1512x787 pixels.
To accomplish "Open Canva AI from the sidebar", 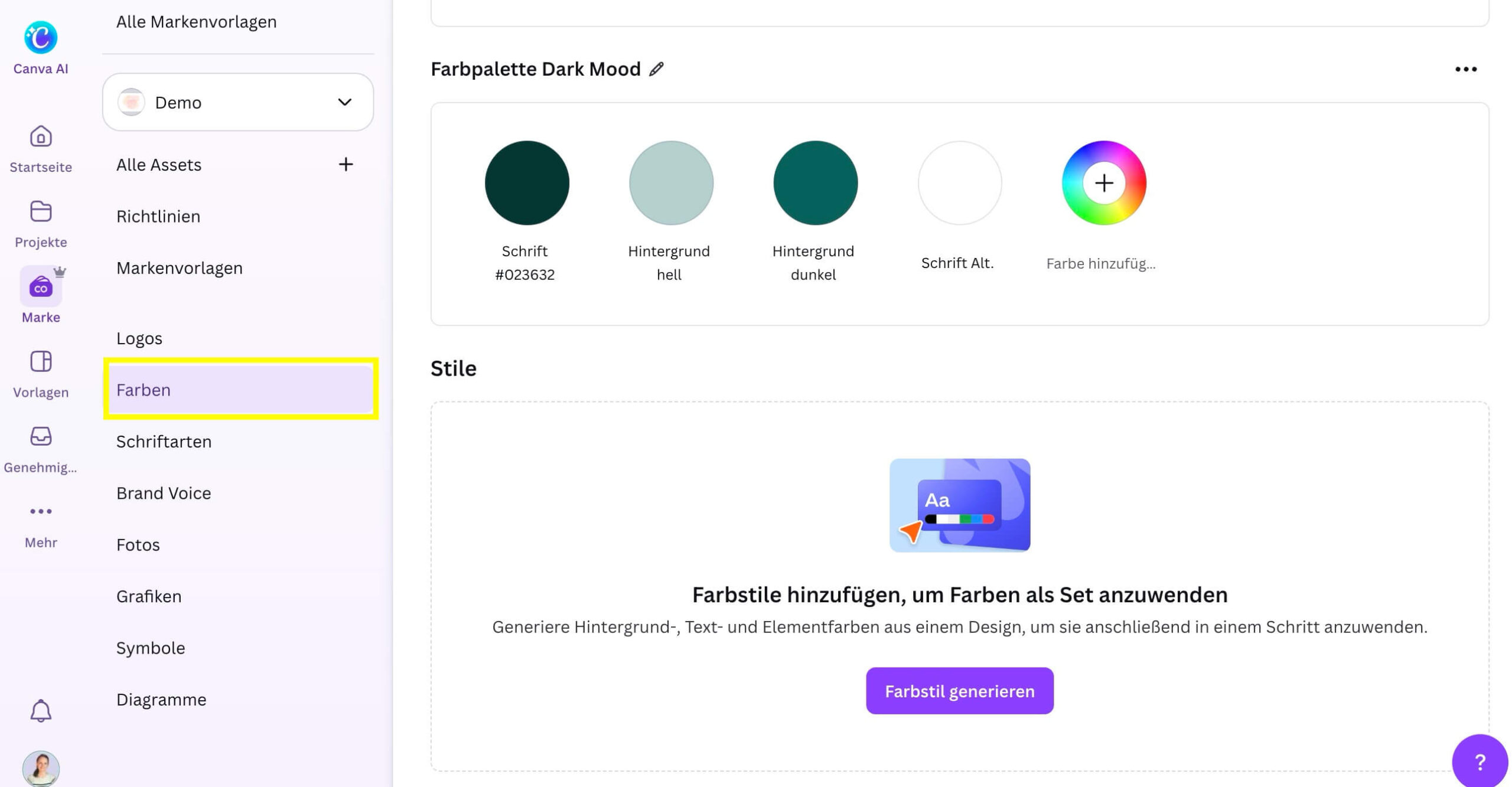I will pos(40,38).
